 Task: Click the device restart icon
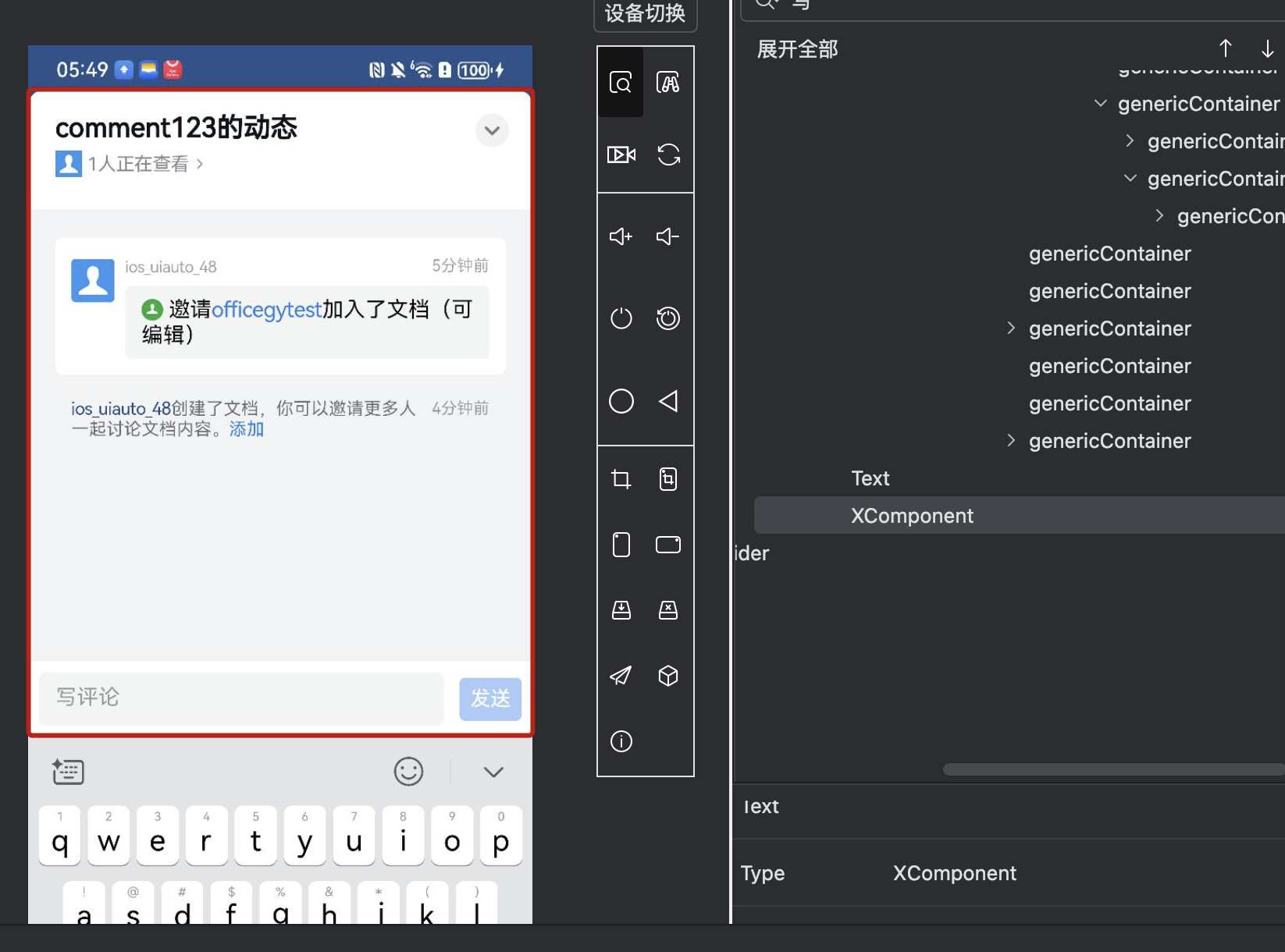[x=668, y=318]
